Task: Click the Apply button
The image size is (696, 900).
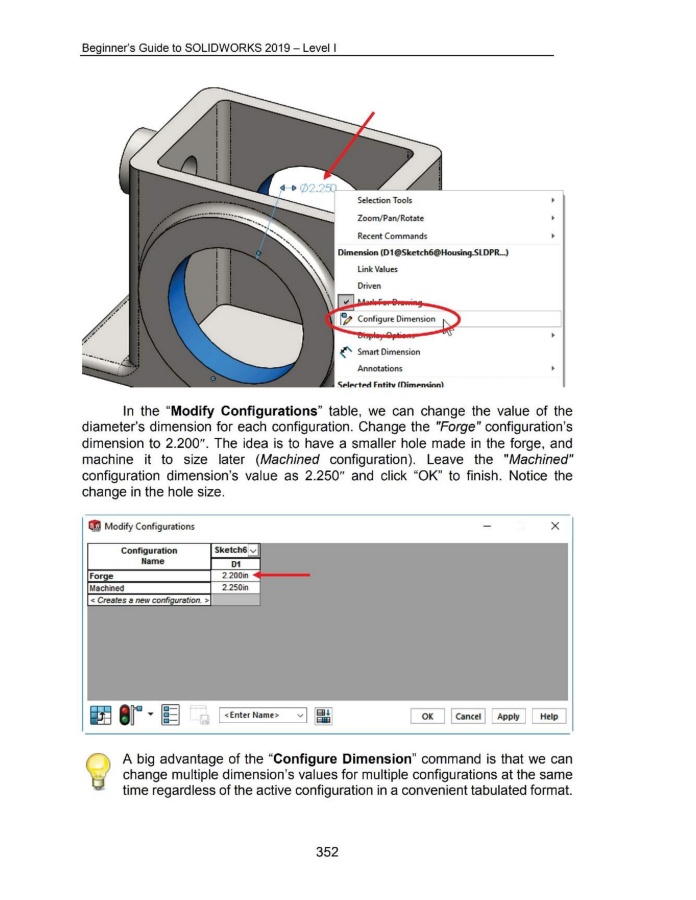Action: coord(507,716)
